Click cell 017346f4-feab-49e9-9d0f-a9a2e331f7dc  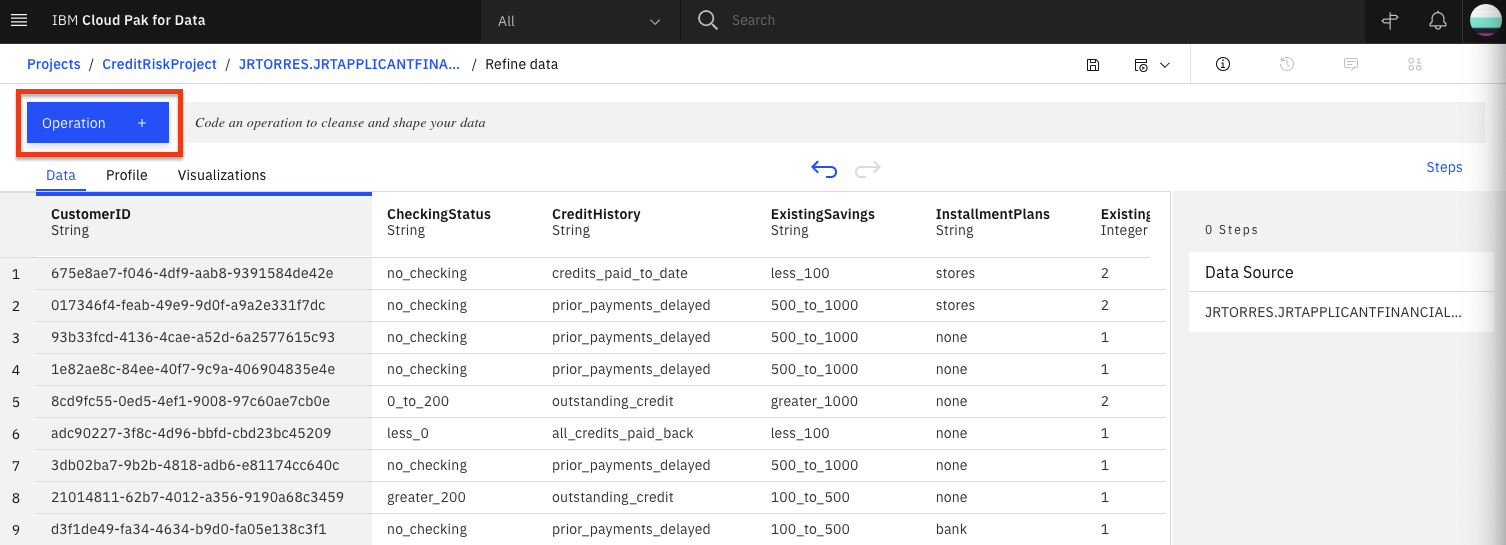point(188,305)
